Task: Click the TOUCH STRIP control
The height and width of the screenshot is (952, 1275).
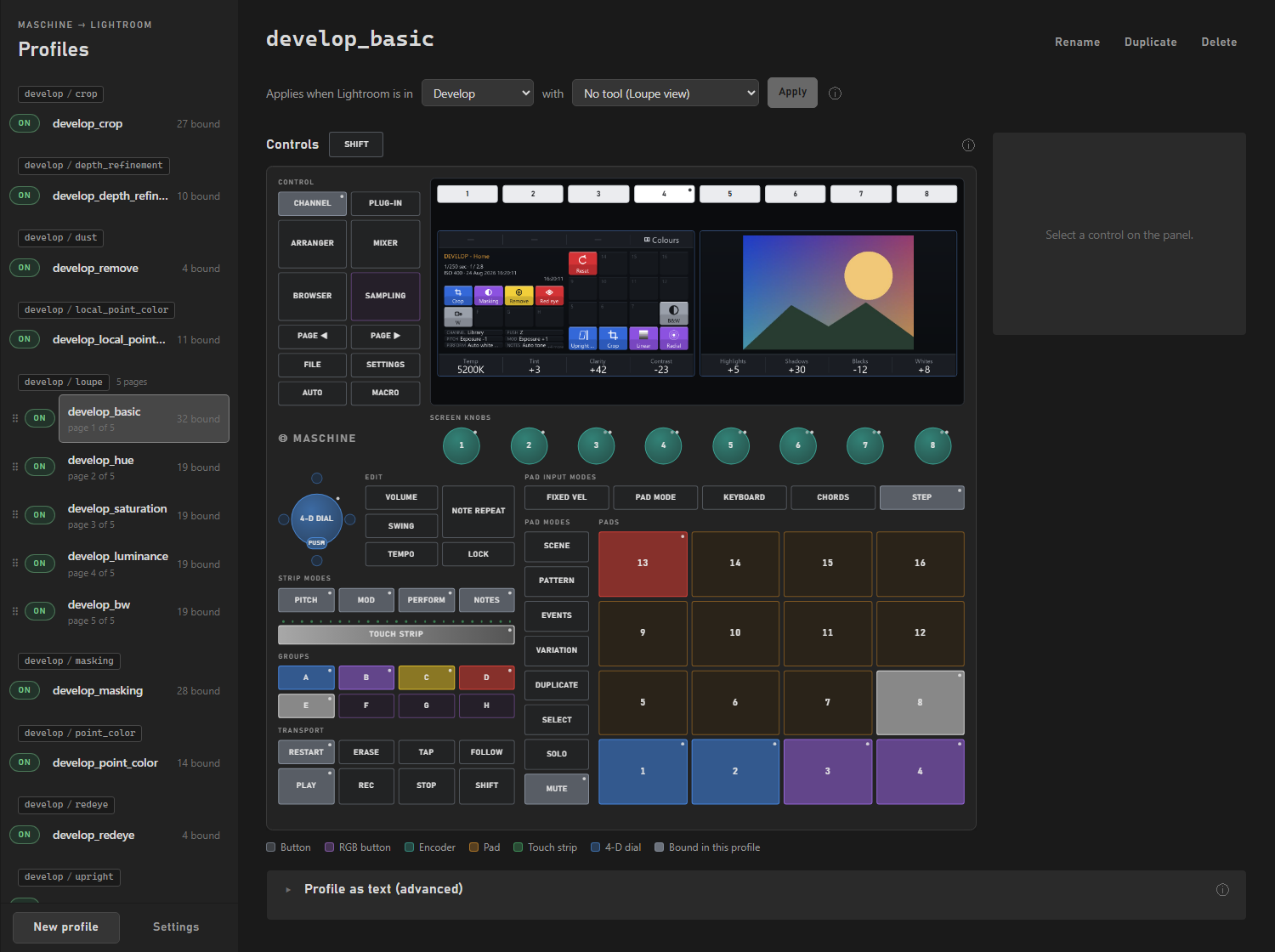Action: click(396, 634)
